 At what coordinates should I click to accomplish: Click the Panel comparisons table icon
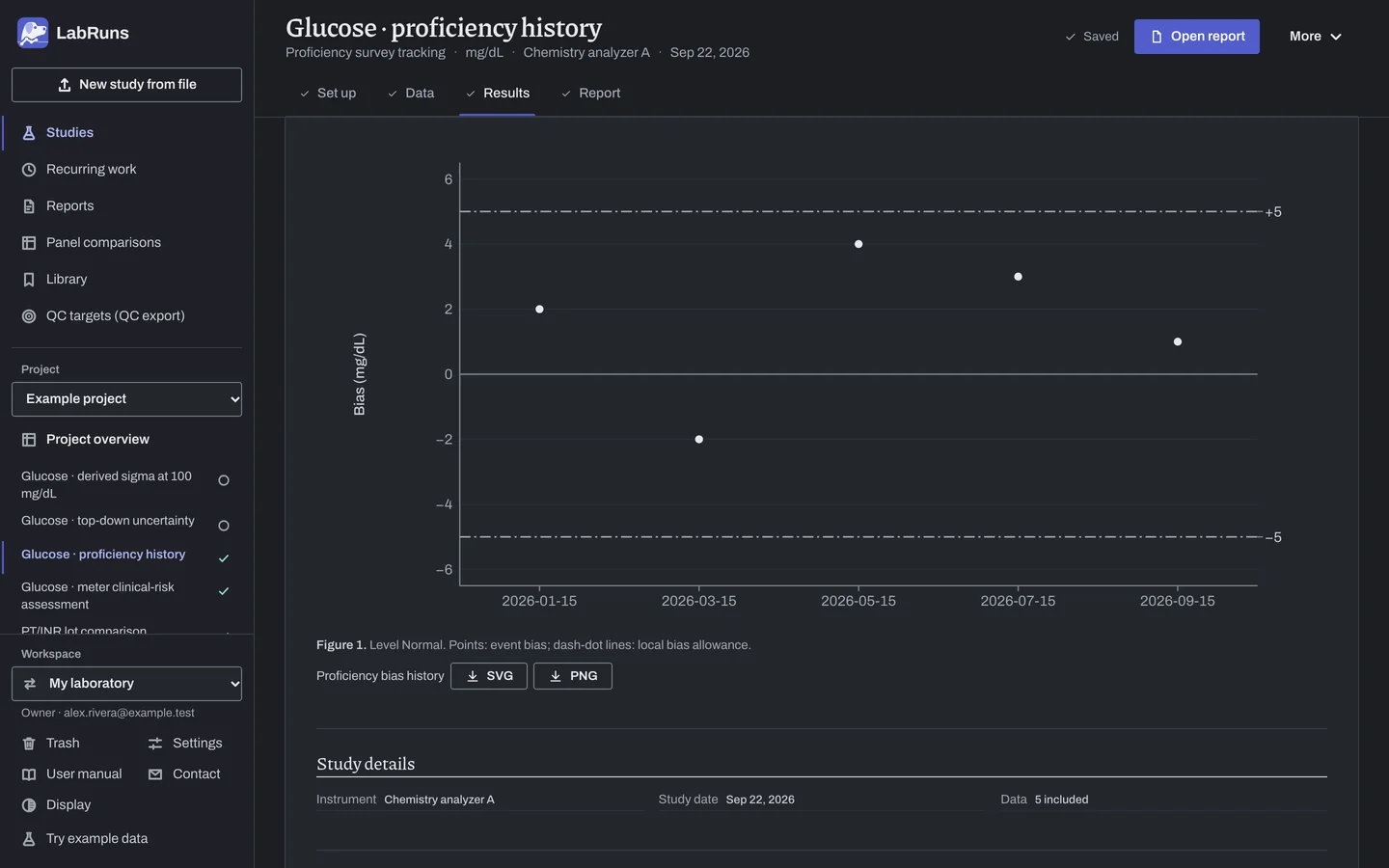[29, 243]
